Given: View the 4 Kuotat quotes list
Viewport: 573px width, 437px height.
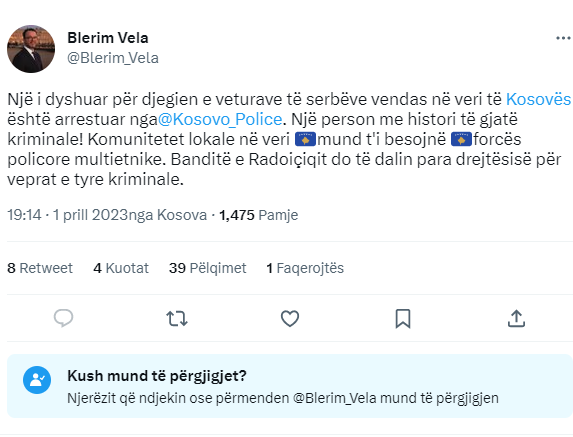Looking at the screenshot, I should [x=121, y=268].
